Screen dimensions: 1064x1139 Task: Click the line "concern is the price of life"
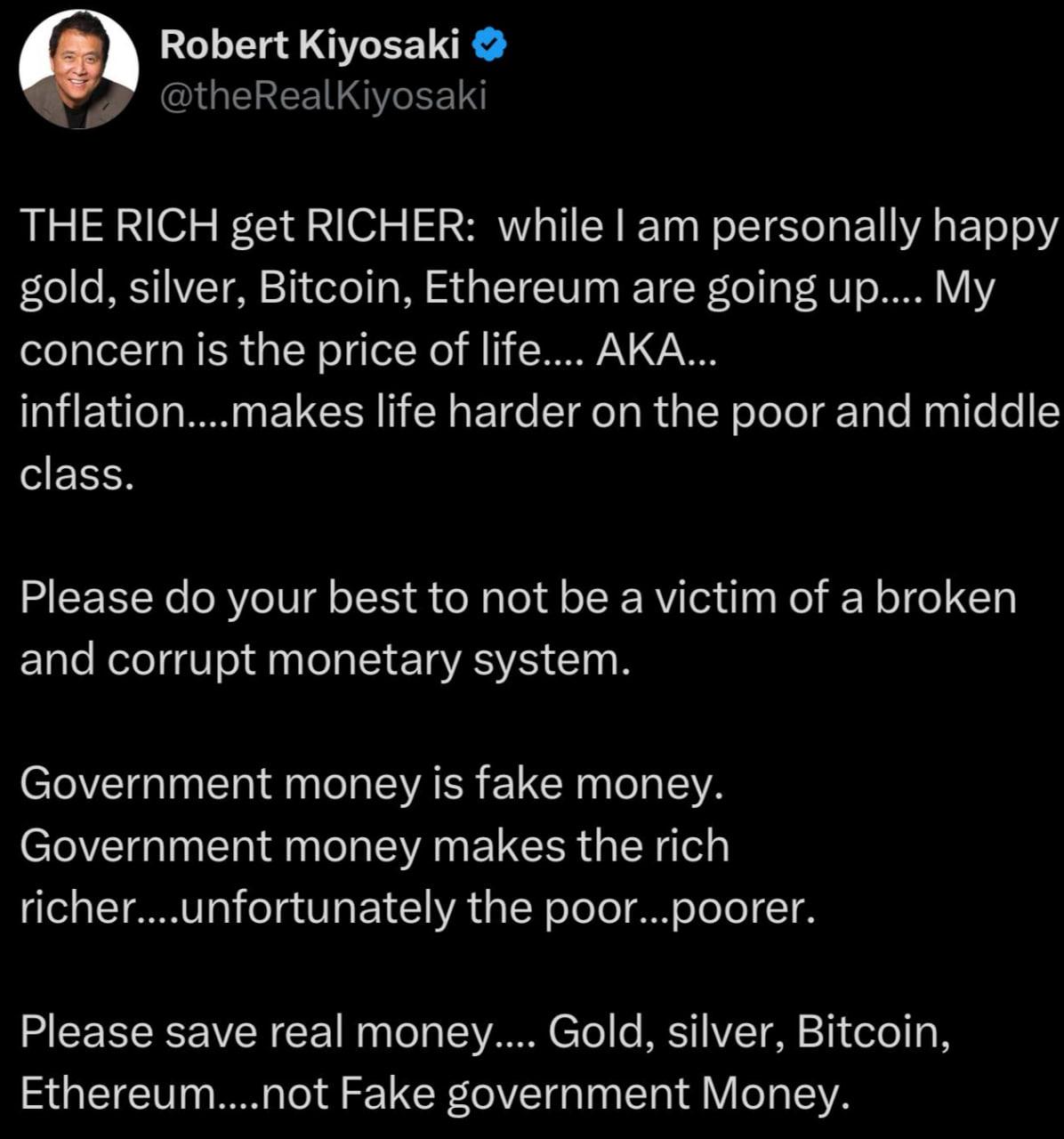coord(286,351)
